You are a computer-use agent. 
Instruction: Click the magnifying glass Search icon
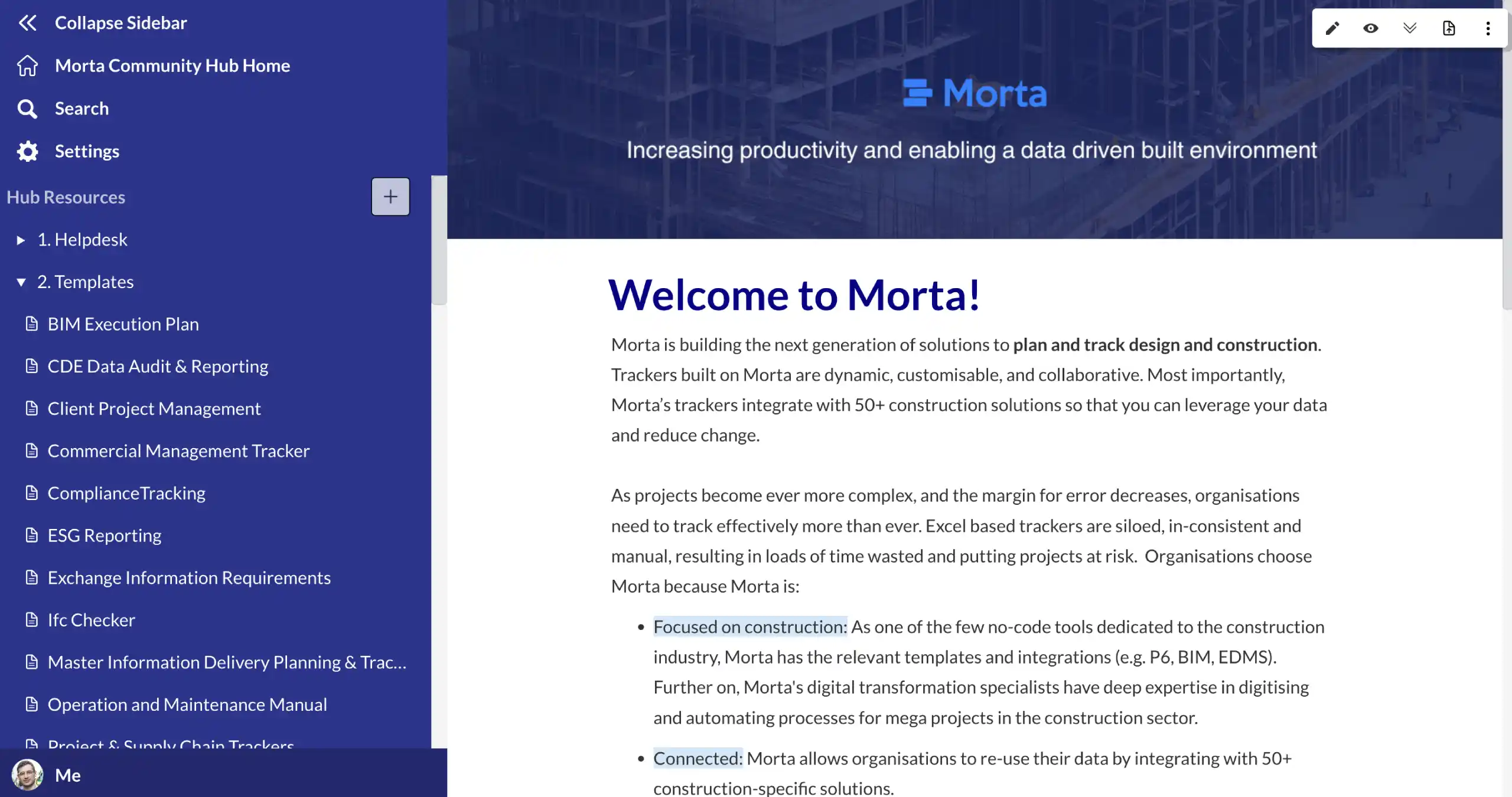(x=27, y=109)
